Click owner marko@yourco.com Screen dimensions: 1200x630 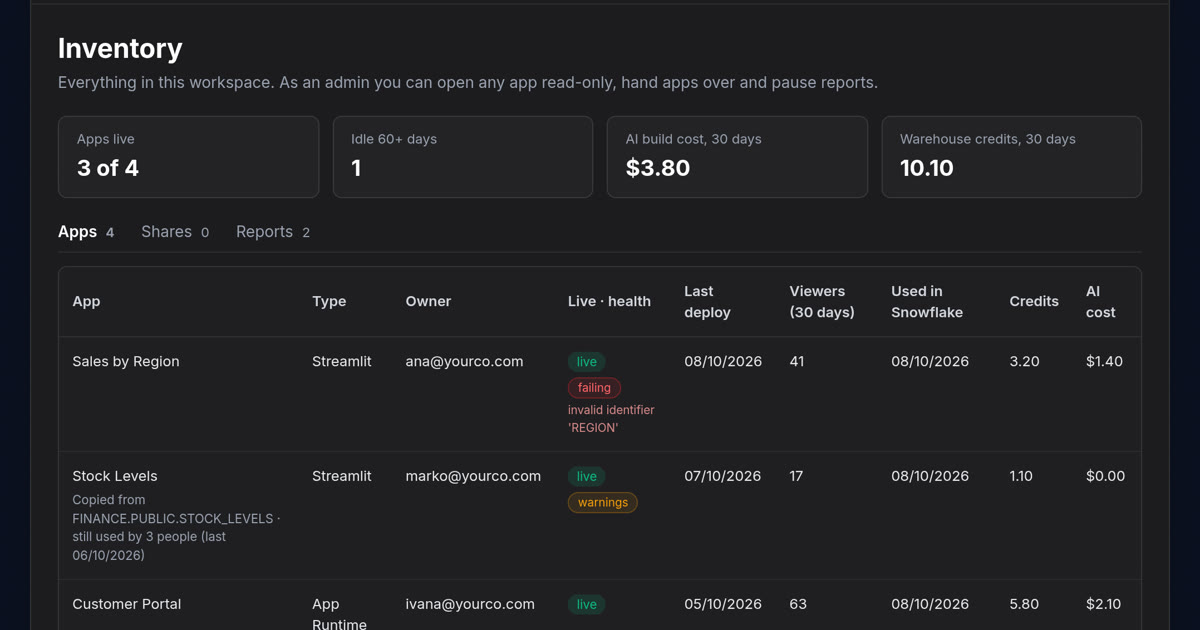point(473,477)
